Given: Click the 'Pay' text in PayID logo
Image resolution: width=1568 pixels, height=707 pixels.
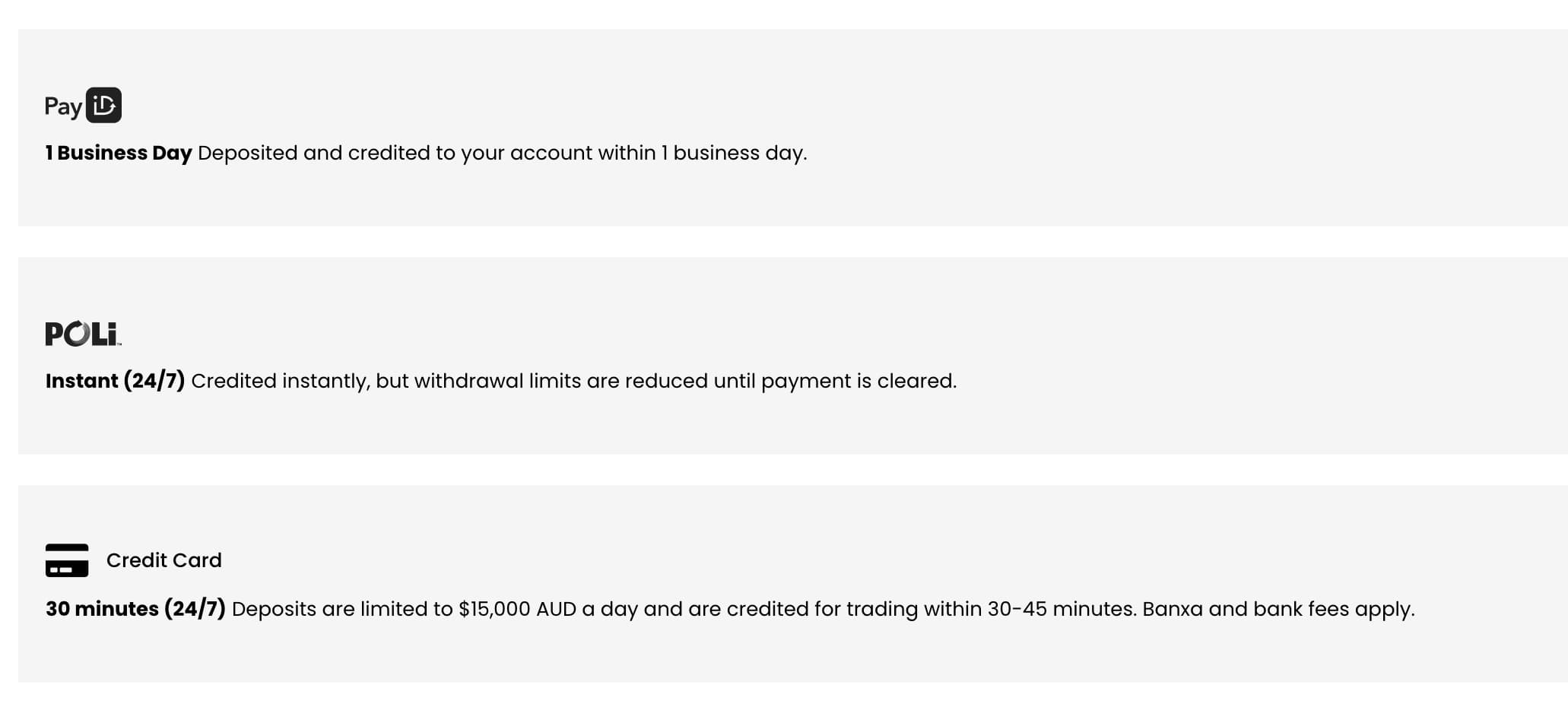Looking at the screenshot, I should tap(63, 107).
